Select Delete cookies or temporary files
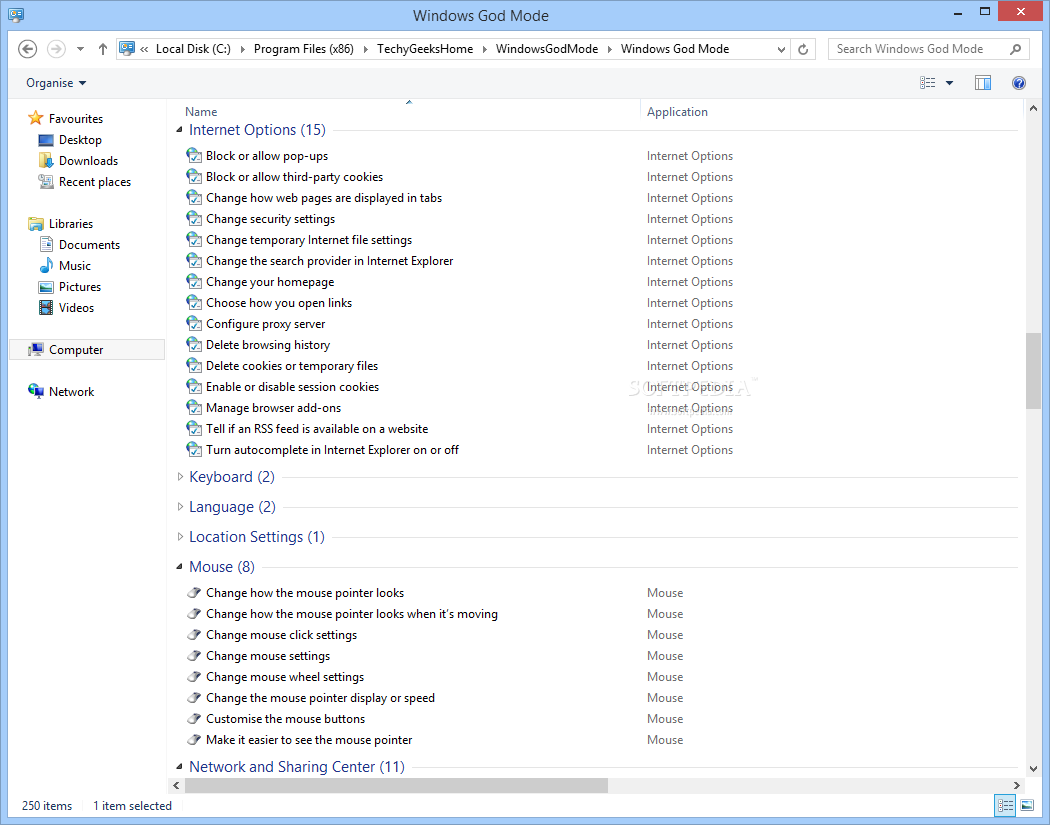Viewport: 1050px width, 825px height. coord(292,366)
